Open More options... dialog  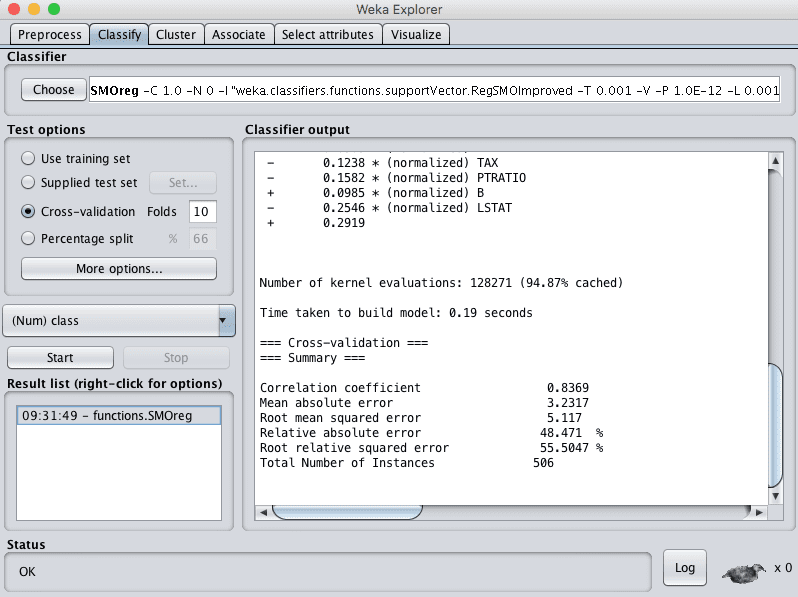click(119, 268)
